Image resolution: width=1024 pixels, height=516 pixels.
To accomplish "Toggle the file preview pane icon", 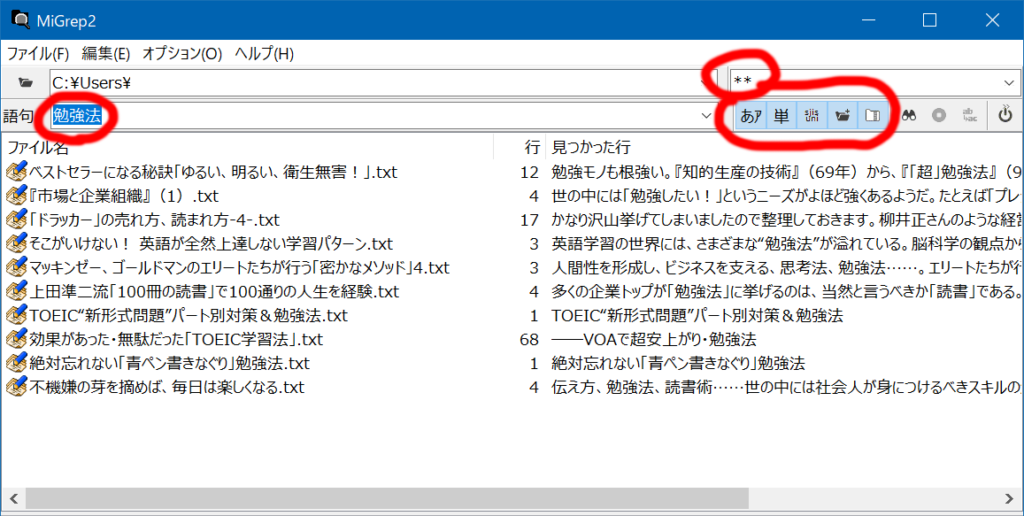I will coord(872,116).
